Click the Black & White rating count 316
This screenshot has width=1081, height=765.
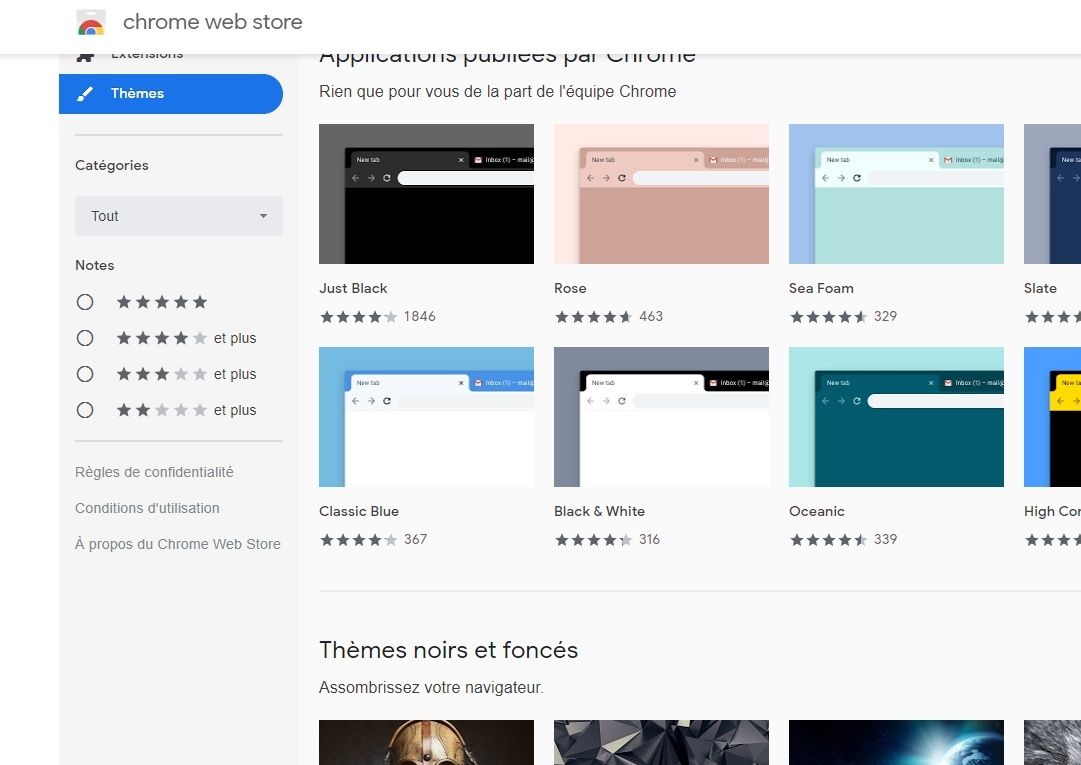(x=649, y=540)
